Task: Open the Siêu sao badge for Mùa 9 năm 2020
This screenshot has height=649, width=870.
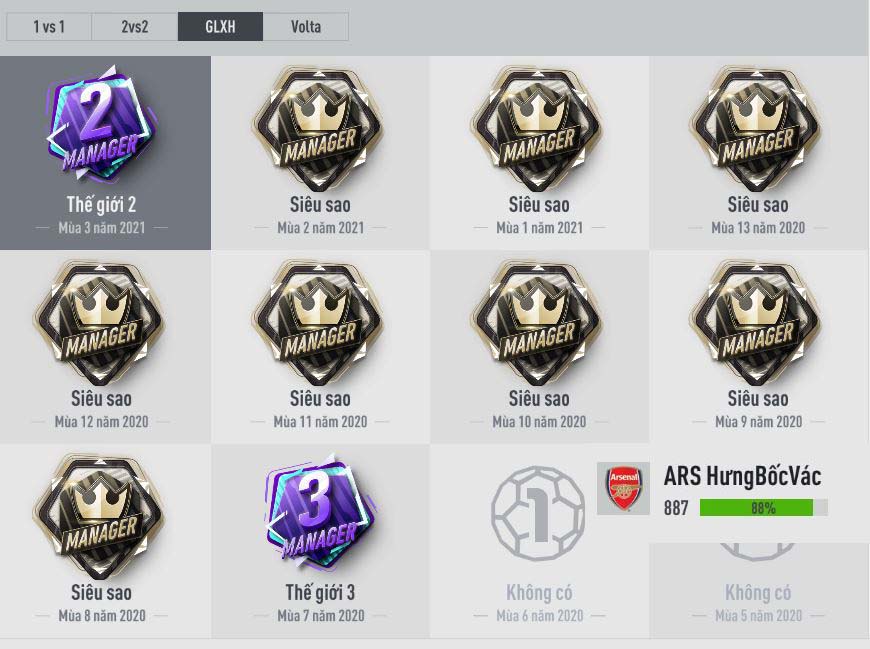Action: pos(756,323)
